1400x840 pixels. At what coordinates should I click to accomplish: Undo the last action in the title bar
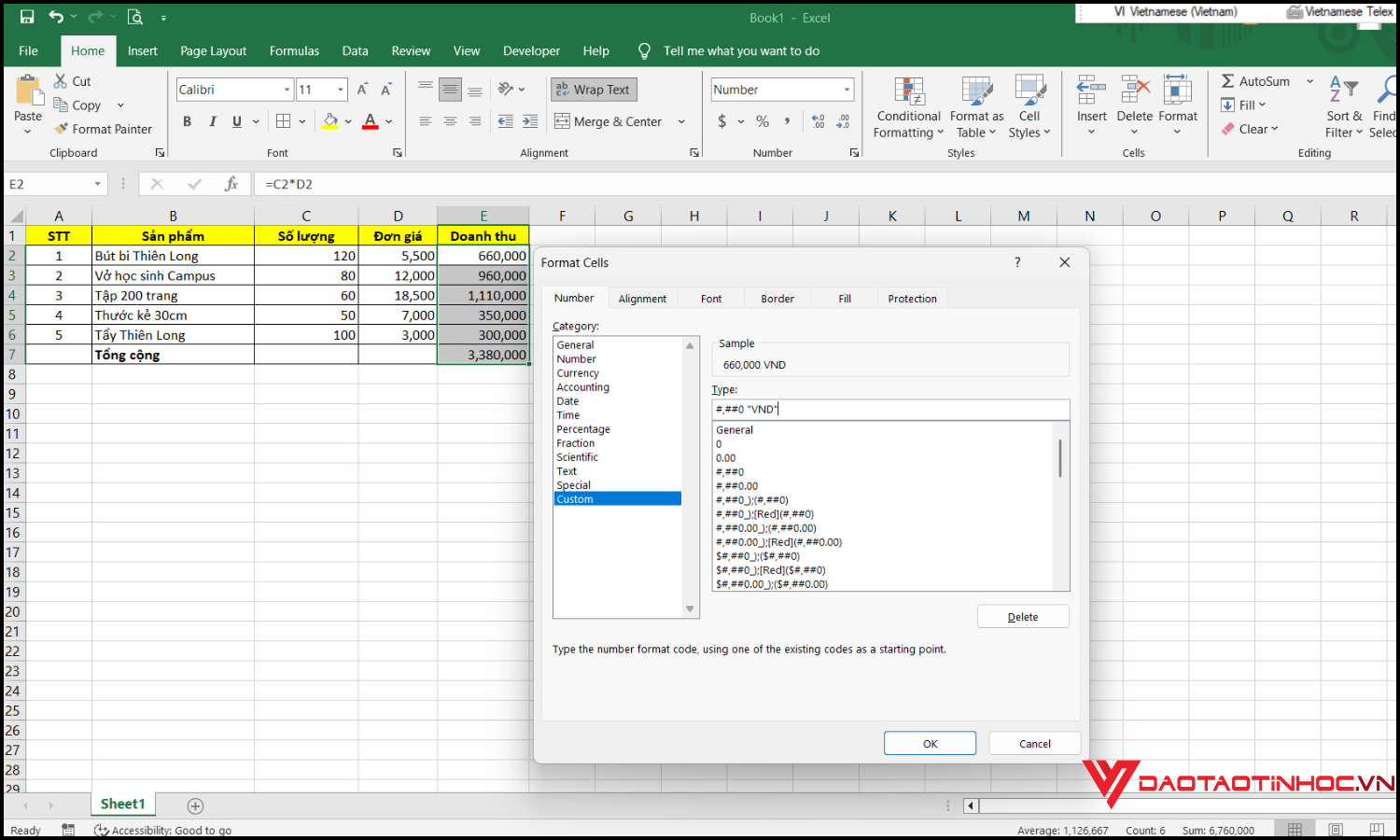point(56,17)
